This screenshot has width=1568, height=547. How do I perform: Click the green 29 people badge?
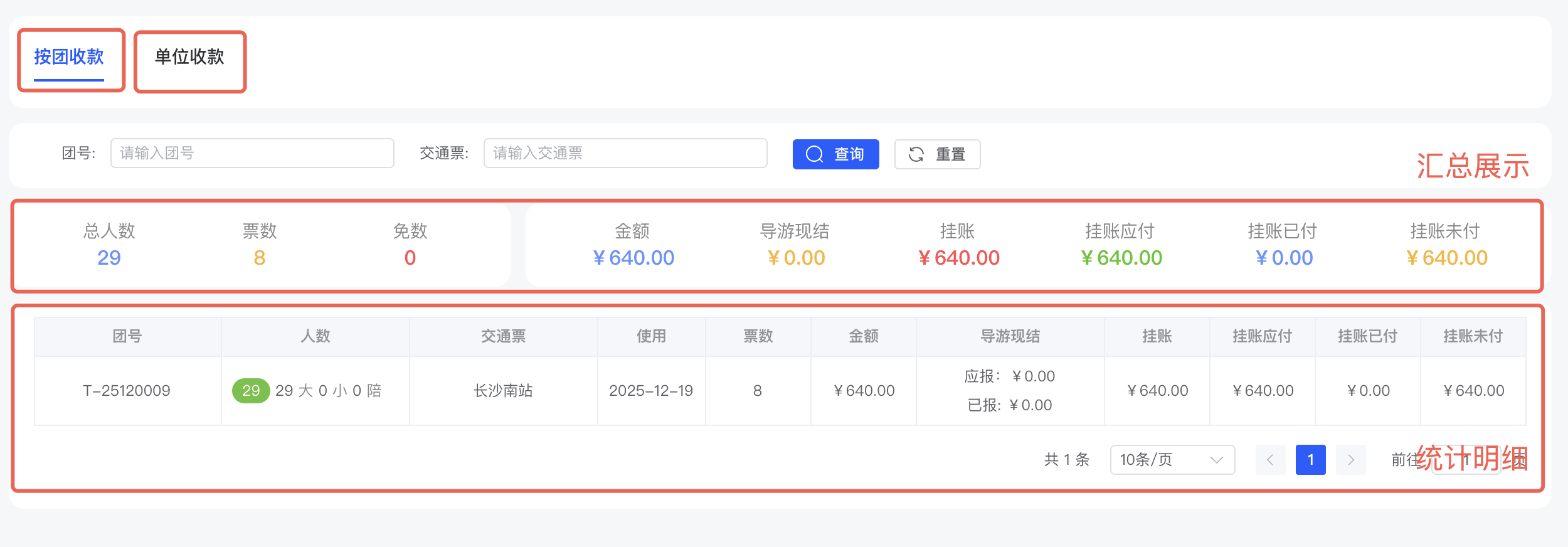click(251, 391)
